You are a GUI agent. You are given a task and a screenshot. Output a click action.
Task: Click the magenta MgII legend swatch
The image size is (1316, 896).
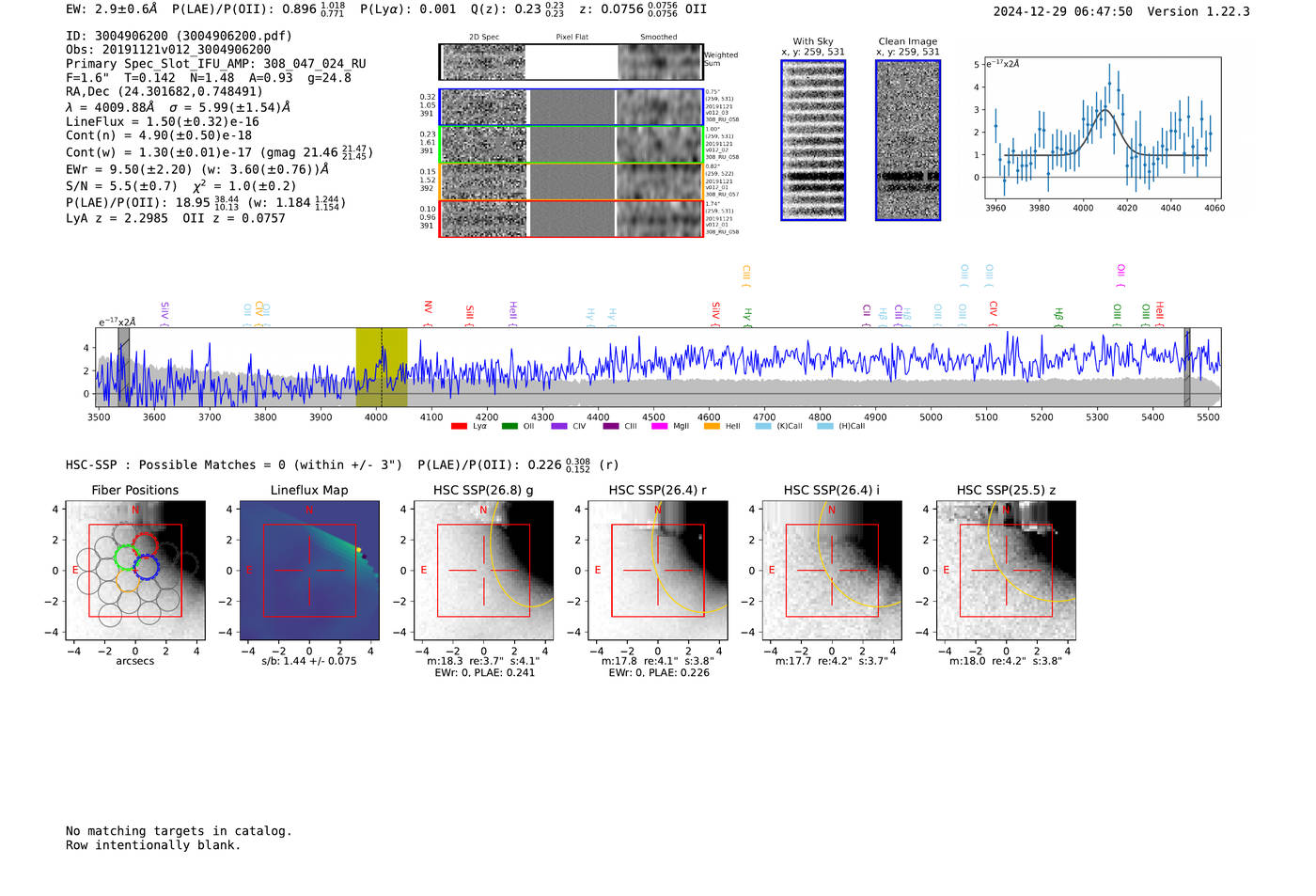coord(659,427)
